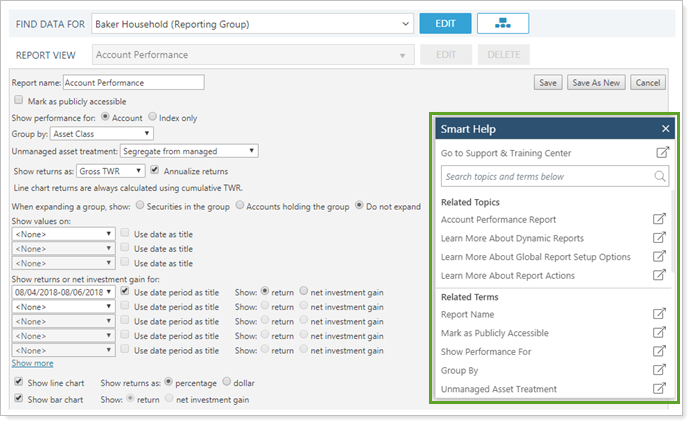Click the blue EDIT button
692x425 pixels.
(445, 22)
